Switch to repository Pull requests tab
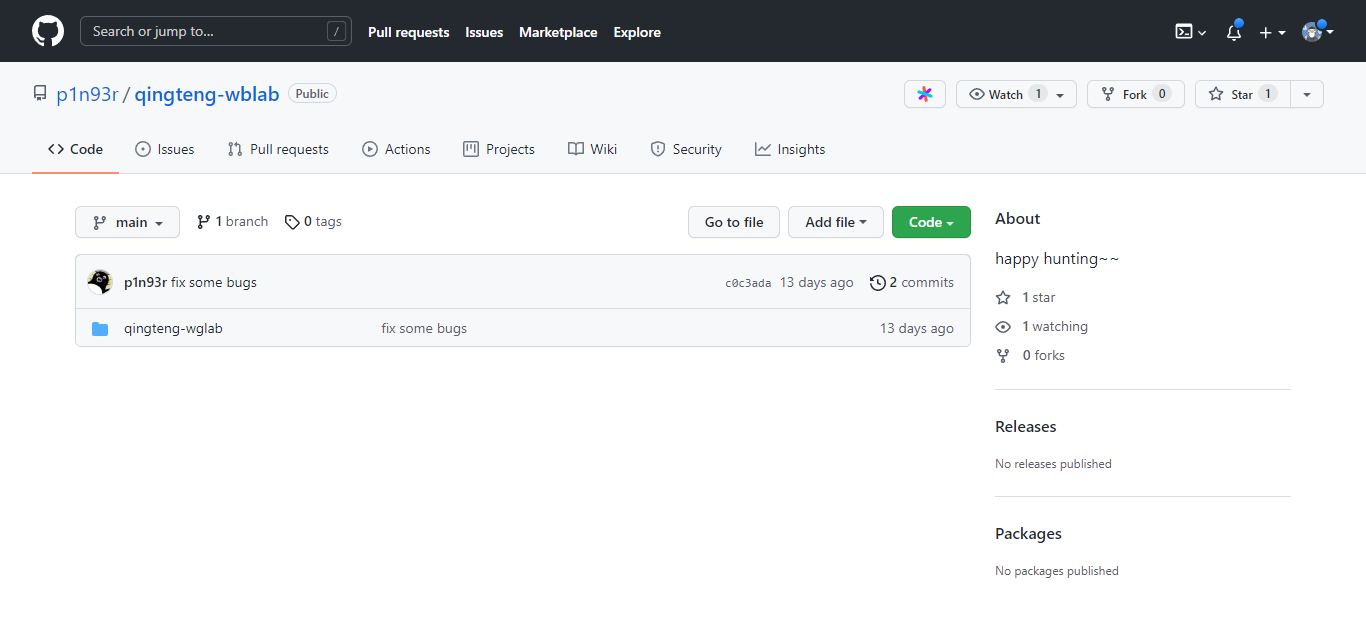This screenshot has width=1366, height=617. (x=278, y=149)
